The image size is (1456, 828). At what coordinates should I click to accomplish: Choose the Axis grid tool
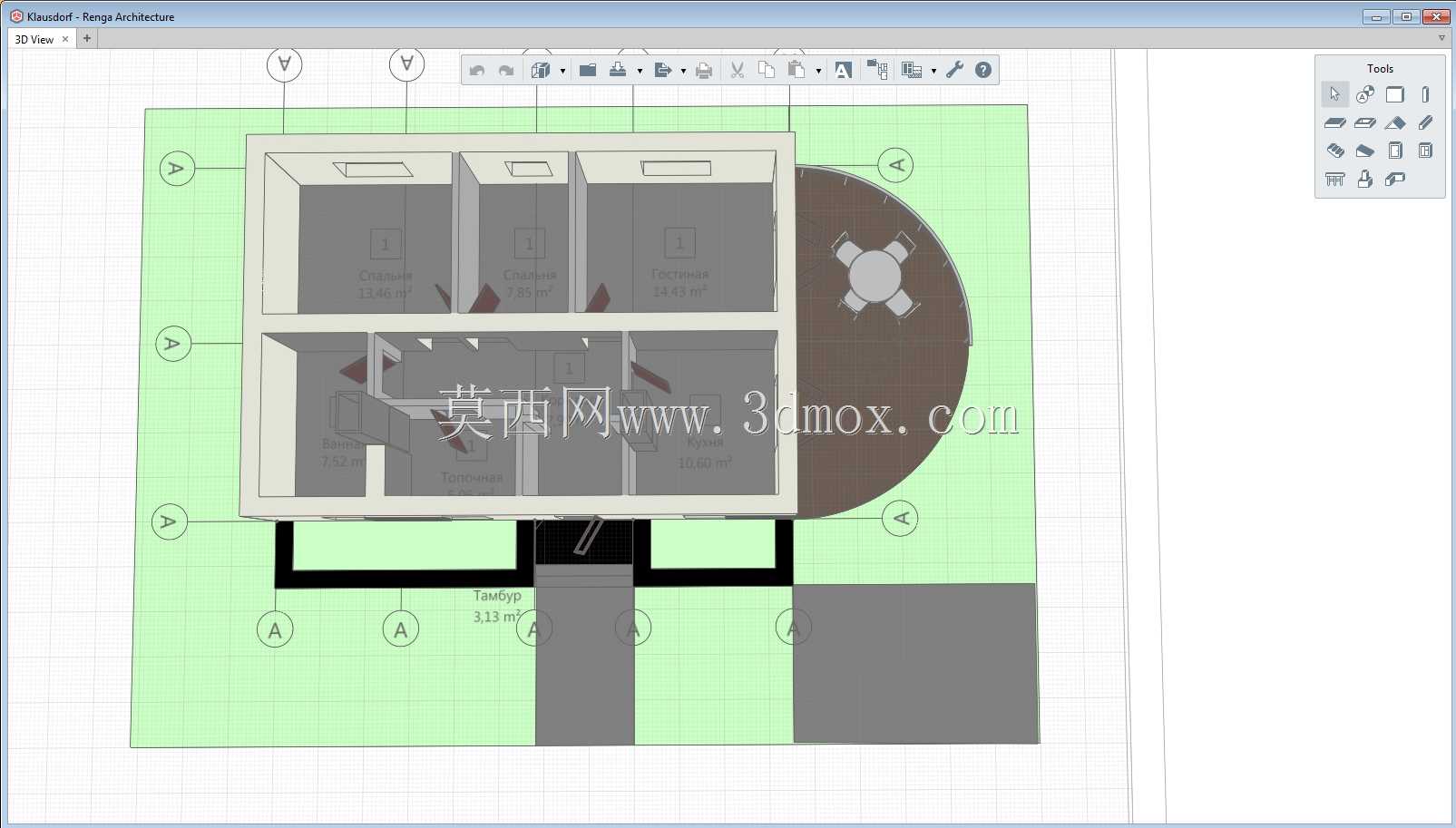(1365, 94)
